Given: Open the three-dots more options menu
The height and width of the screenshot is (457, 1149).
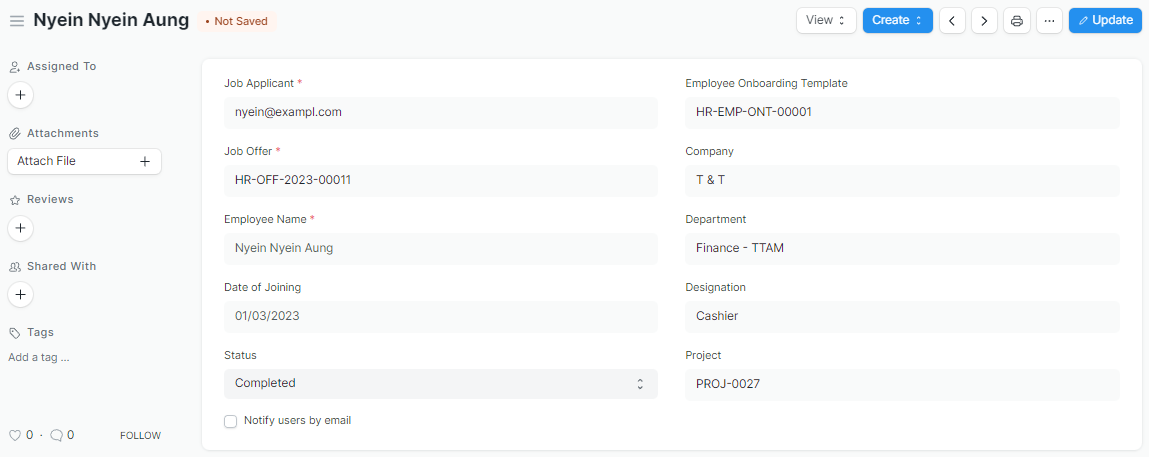Looking at the screenshot, I should 1049,21.
